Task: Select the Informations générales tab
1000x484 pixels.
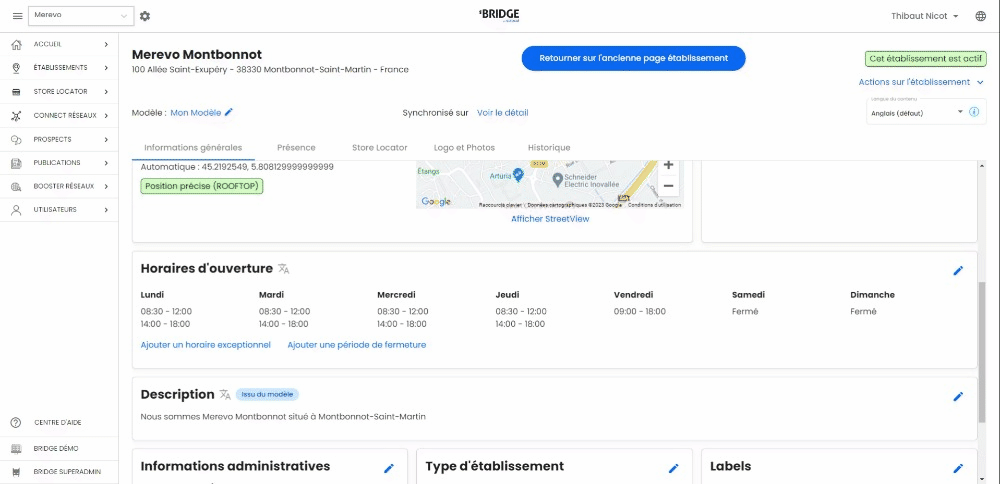Action: pyautogui.click(x=193, y=147)
